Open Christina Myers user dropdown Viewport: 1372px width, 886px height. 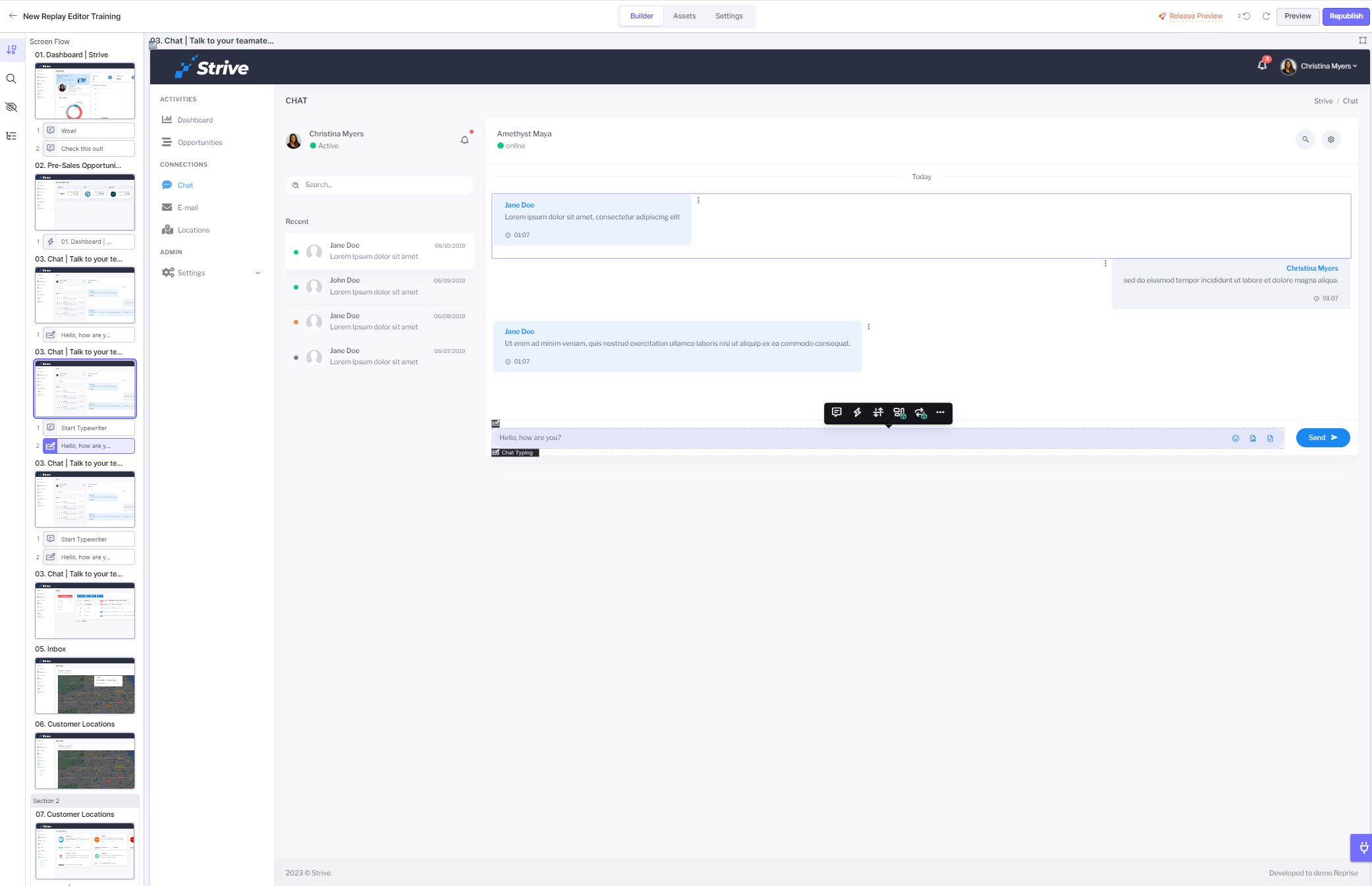tap(1319, 66)
